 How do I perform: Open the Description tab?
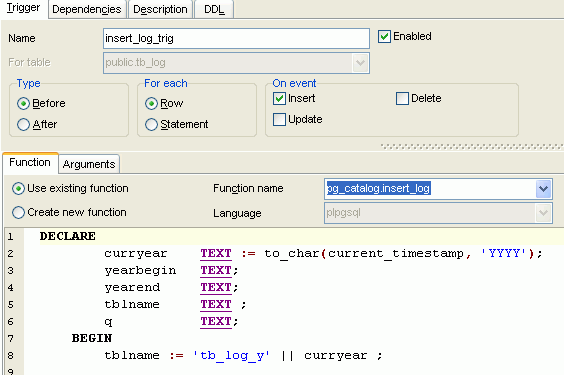[160, 9]
